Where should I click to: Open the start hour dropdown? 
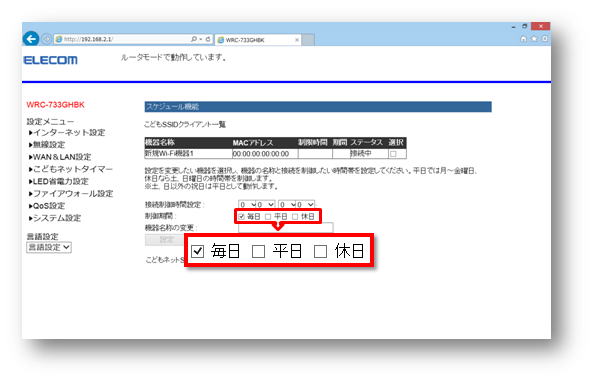pyautogui.click(x=248, y=205)
